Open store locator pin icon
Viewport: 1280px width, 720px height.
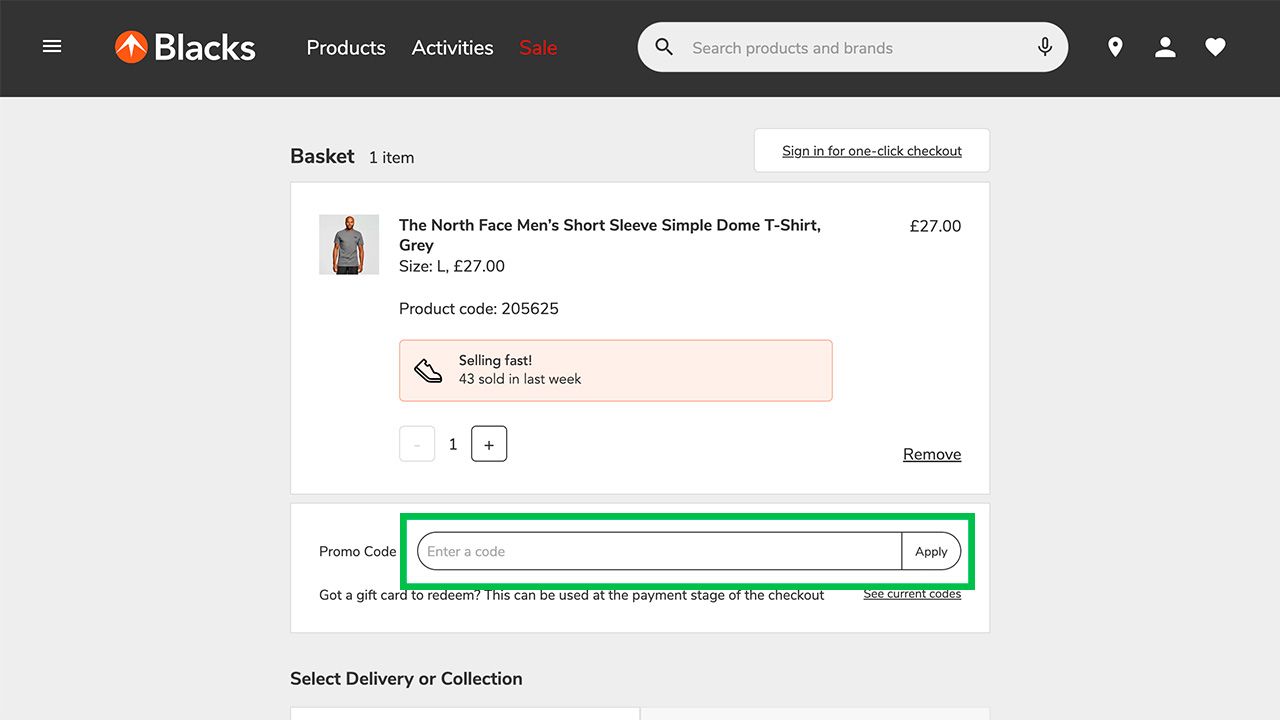click(1115, 47)
